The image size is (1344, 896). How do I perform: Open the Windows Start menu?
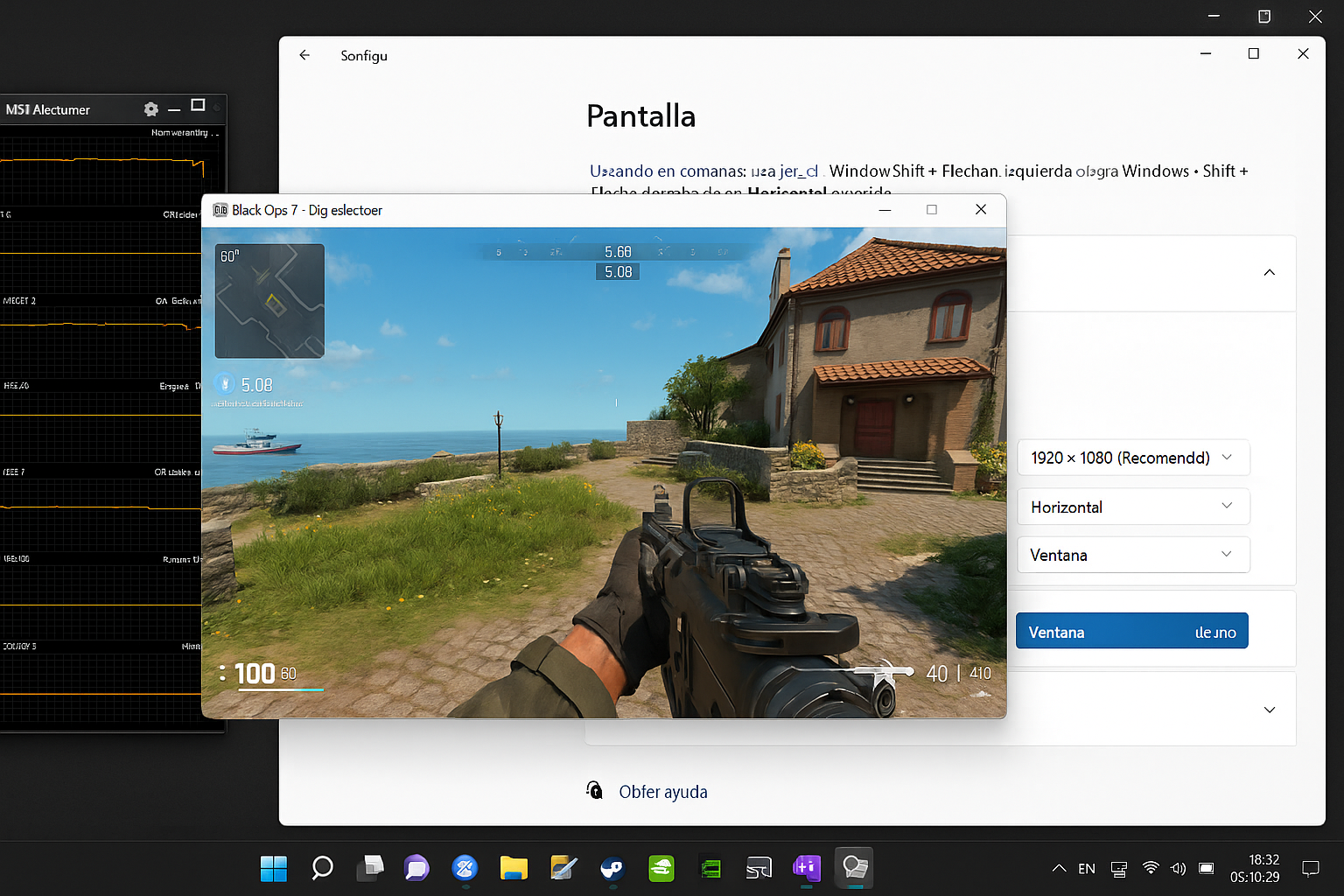273,868
